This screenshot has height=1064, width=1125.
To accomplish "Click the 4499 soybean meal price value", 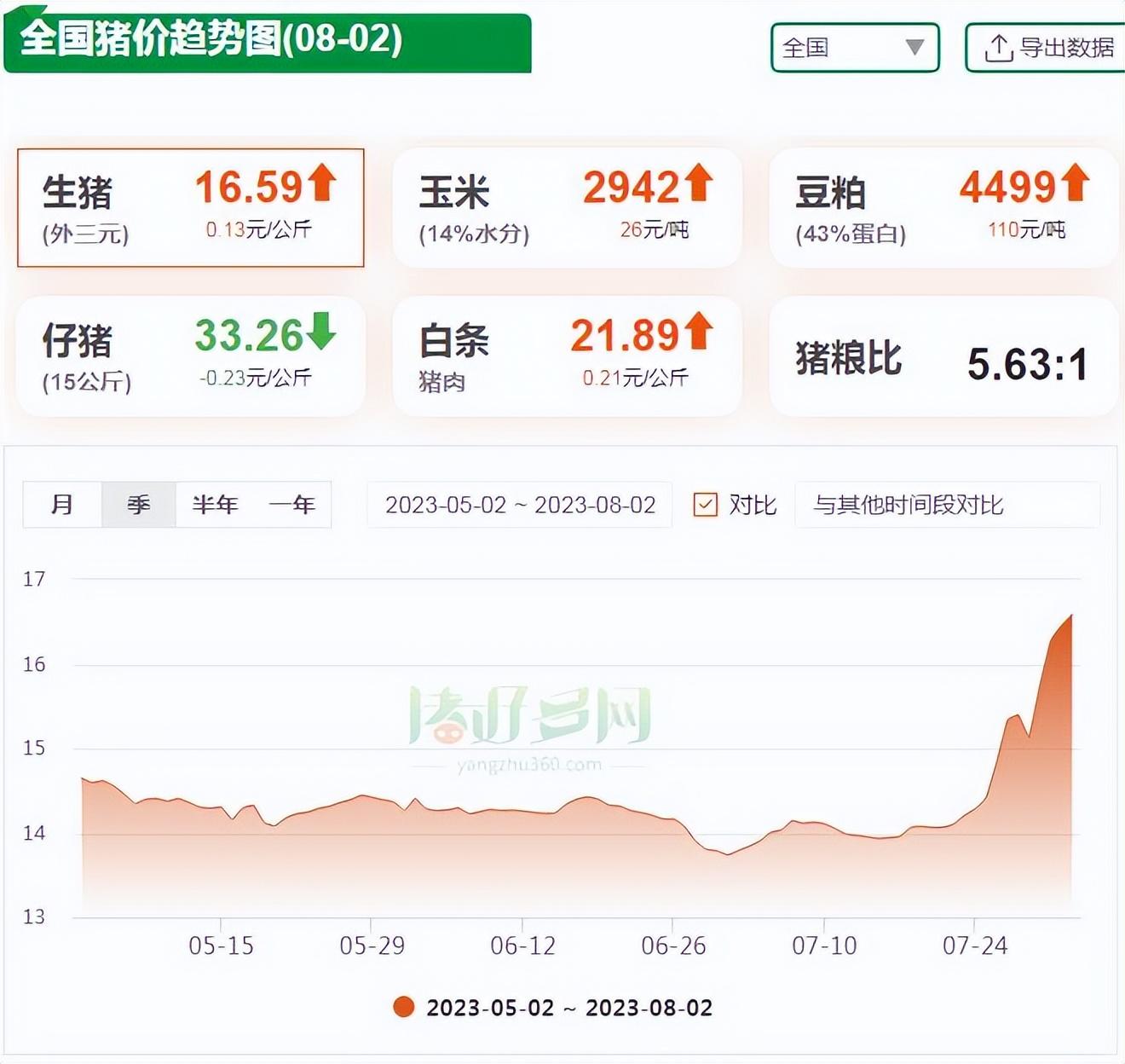I will [1008, 187].
